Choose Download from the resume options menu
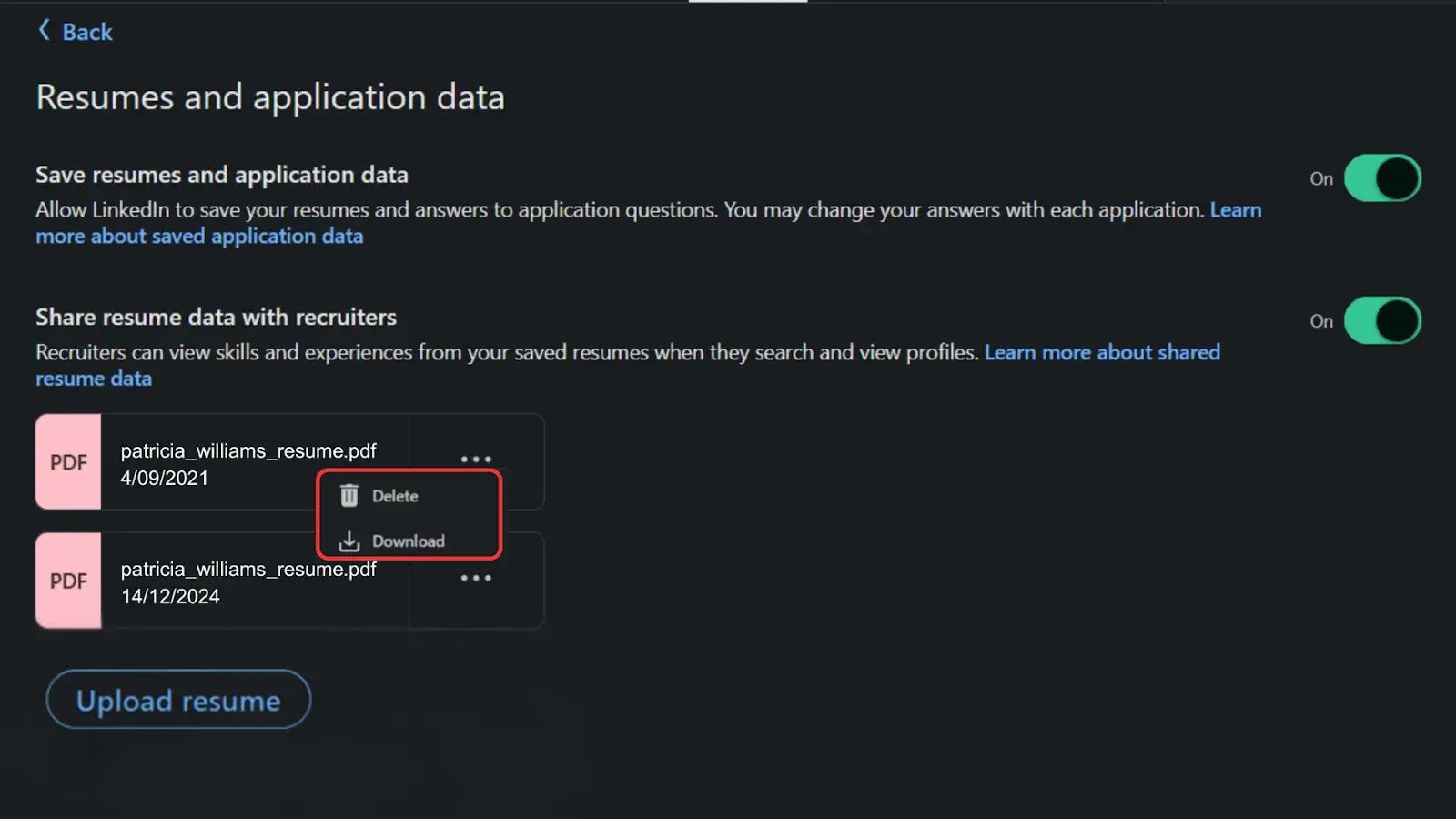Viewport: 1456px width, 819px height. click(x=408, y=541)
